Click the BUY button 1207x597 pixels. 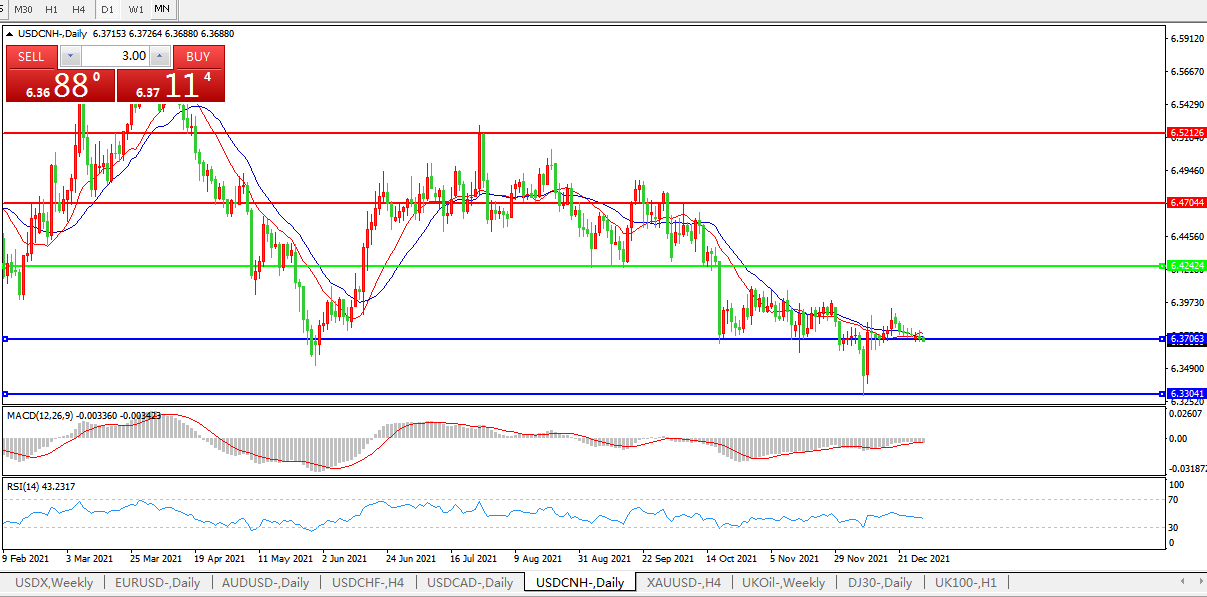click(198, 56)
